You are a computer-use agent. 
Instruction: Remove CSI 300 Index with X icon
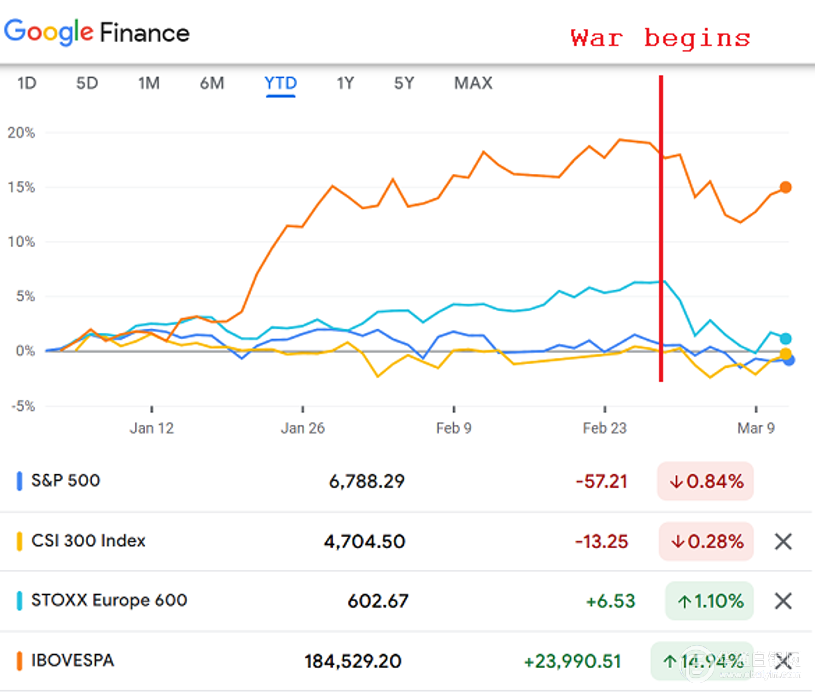coord(783,541)
